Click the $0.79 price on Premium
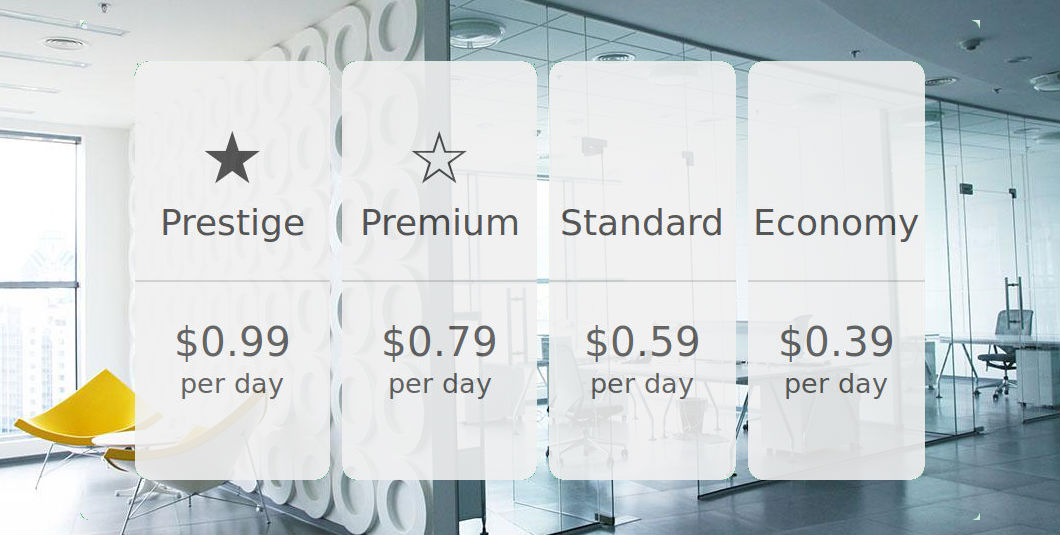The width and height of the screenshot is (1060, 535). tap(439, 342)
